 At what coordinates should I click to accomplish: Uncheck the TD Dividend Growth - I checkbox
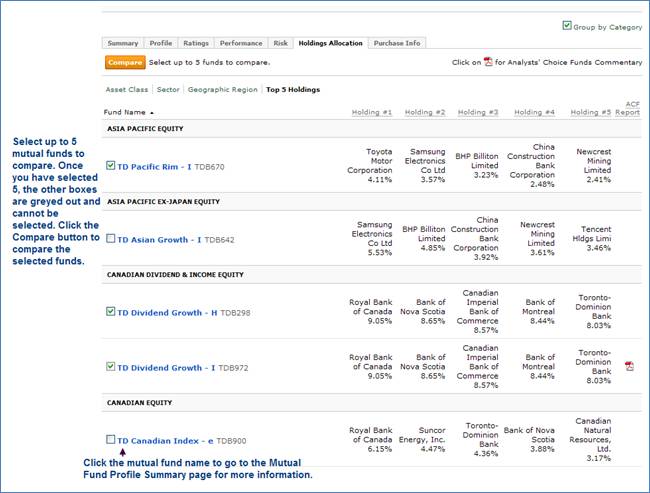tap(110, 367)
